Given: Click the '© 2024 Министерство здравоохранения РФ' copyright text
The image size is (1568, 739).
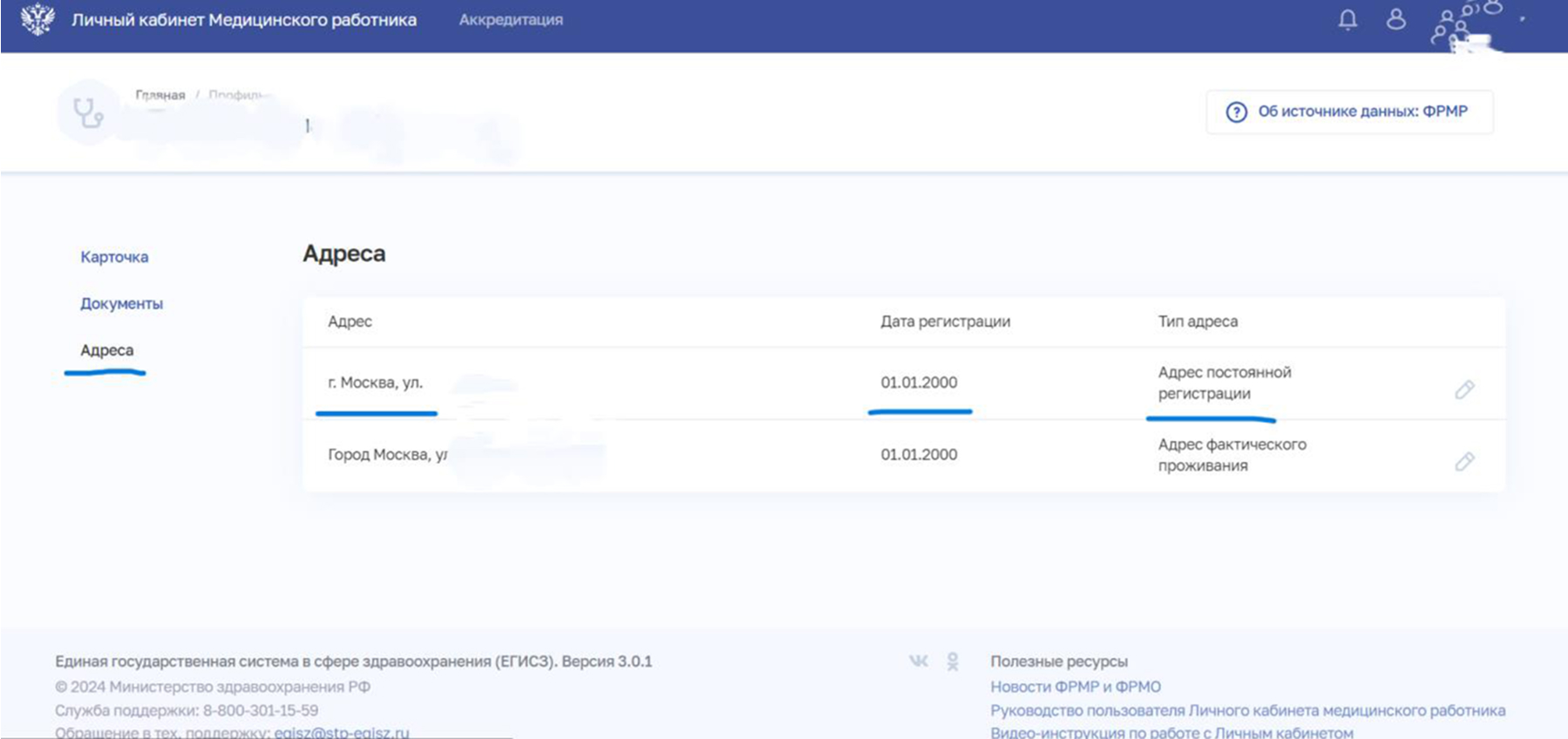Looking at the screenshot, I should pyautogui.click(x=213, y=687).
